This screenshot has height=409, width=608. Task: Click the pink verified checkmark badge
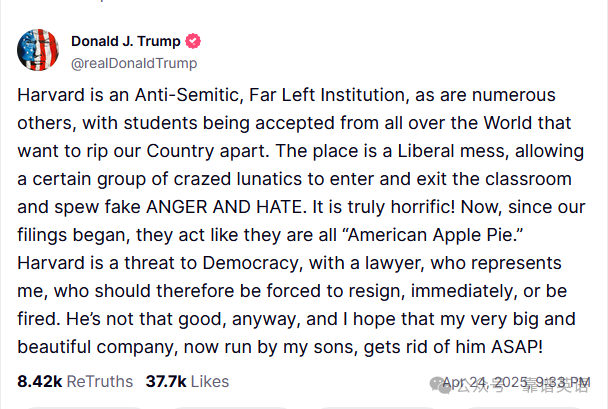pyautogui.click(x=193, y=41)
